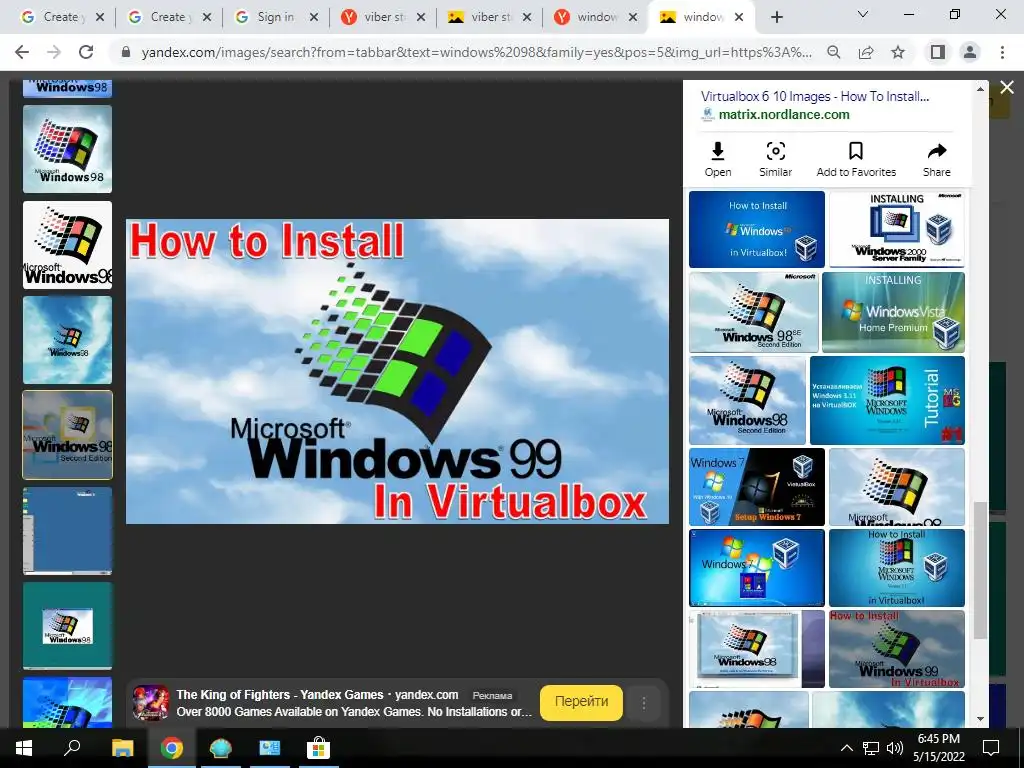Screen dimensions: 1024x768
Task: Open 'How to Install Windows in Virtualbox' blue thumbnail
Action: [757, 229]
